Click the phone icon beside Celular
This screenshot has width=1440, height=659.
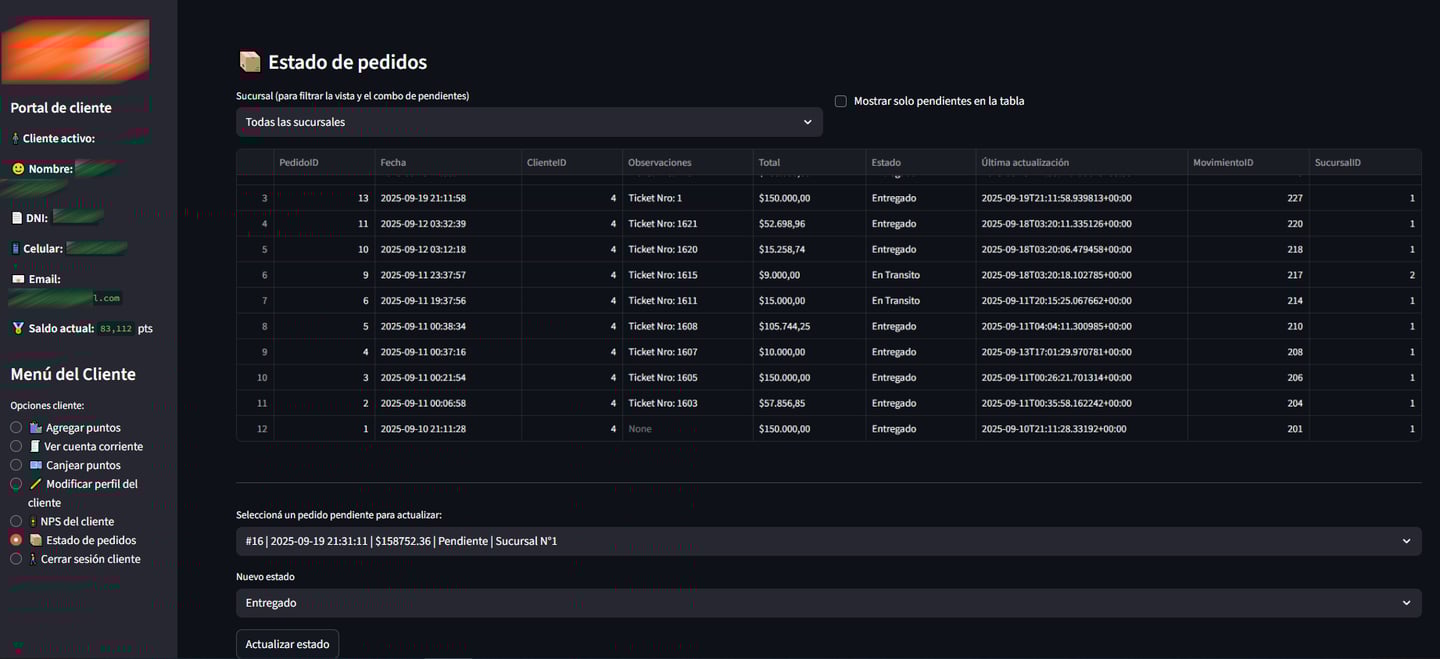click(15, 248)
